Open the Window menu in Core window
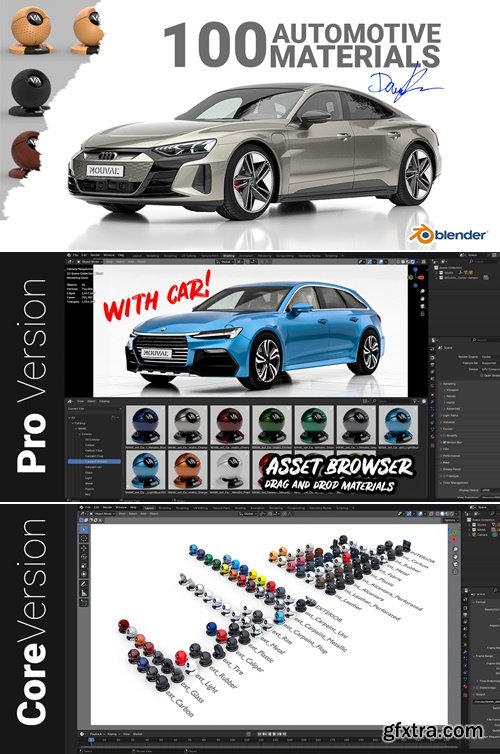 [x=121, y=507]
